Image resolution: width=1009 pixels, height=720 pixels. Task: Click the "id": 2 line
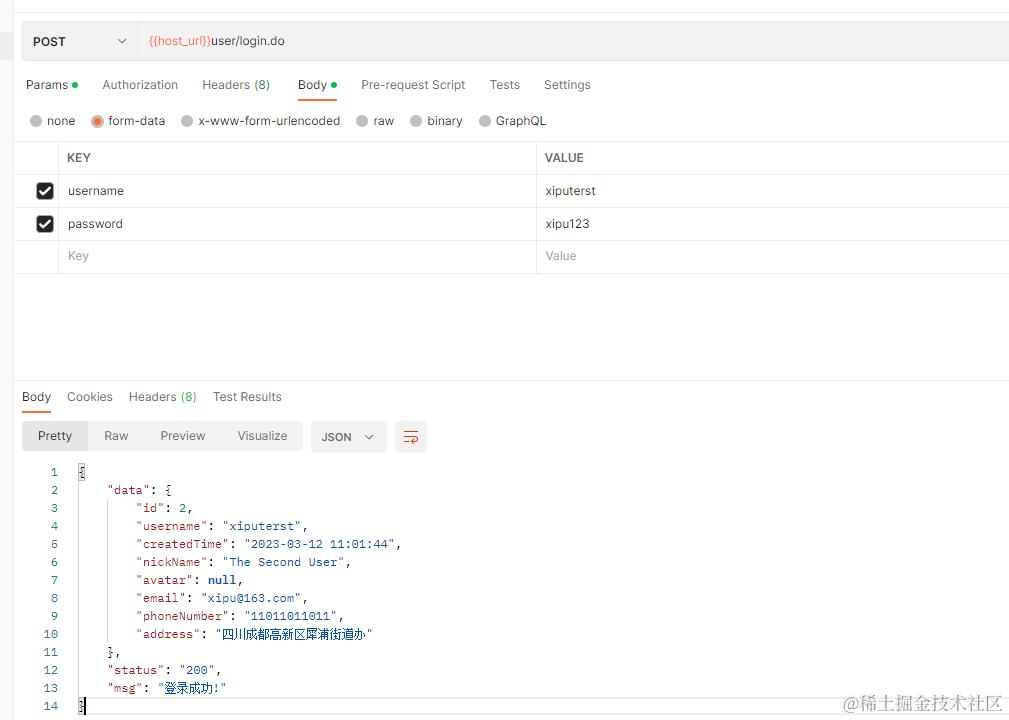164,508
